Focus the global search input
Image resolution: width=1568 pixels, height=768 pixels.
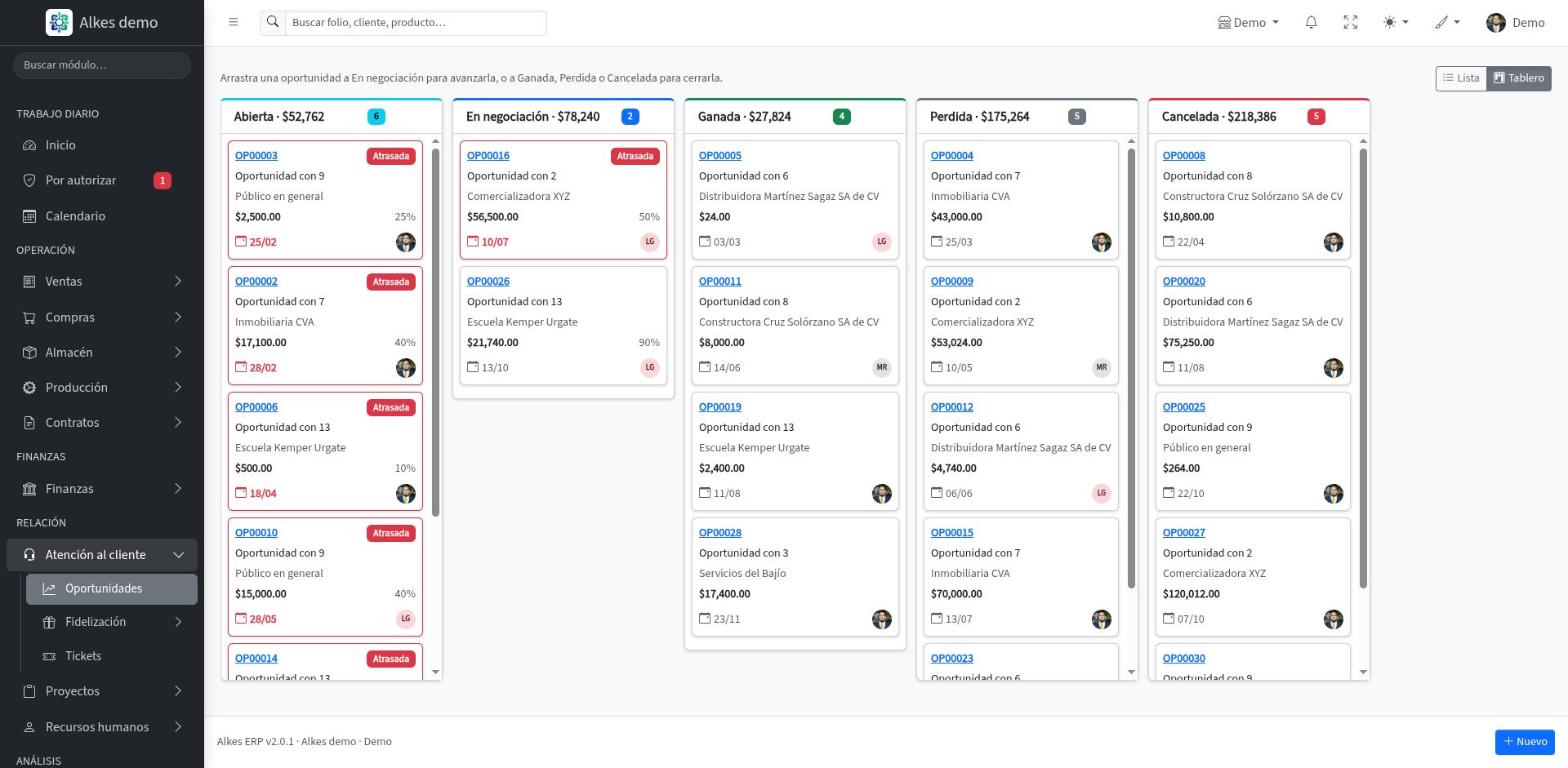416,22
